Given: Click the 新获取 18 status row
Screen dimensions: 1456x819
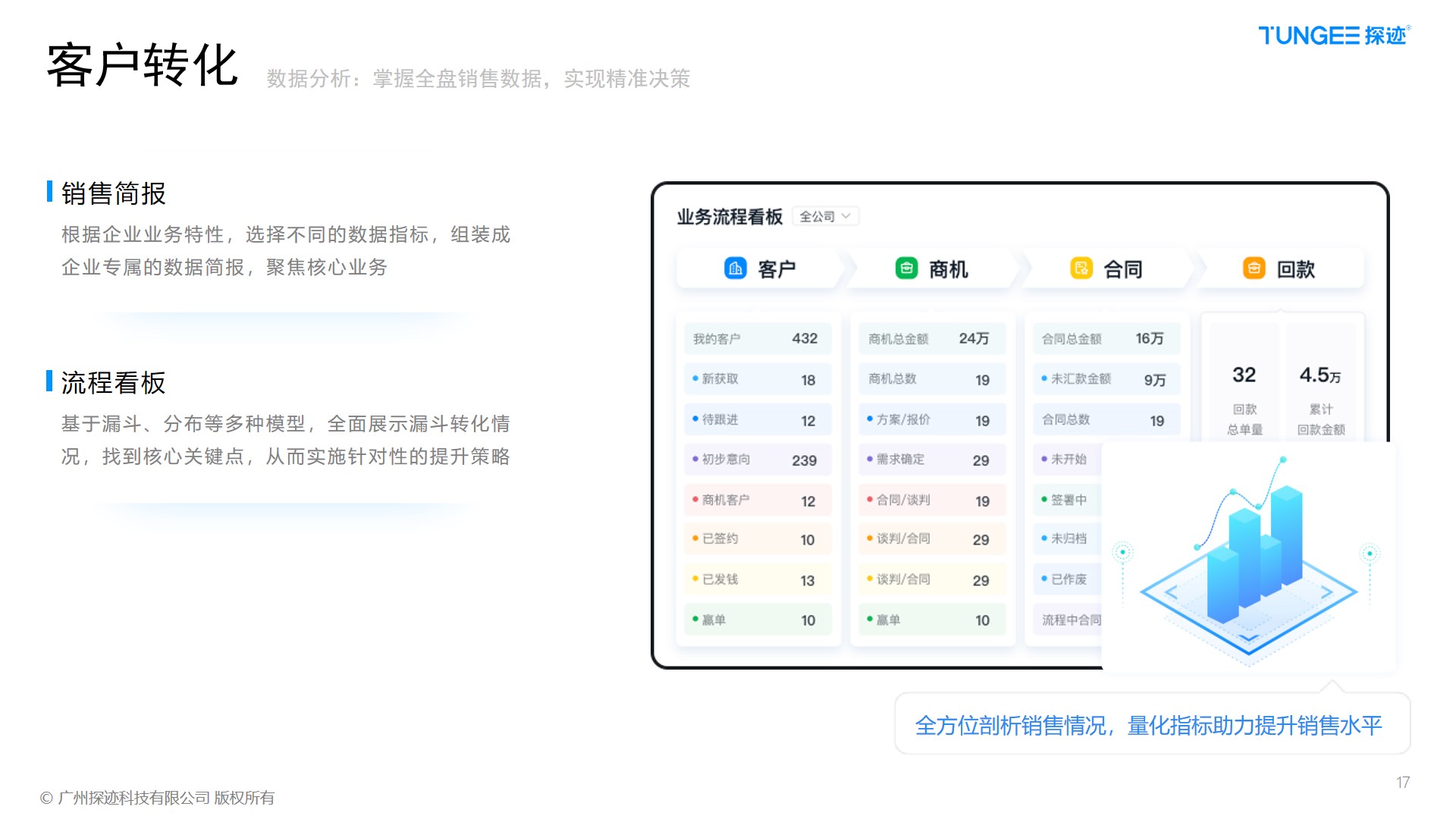Looking at the screenshot, I should (757, 379).
